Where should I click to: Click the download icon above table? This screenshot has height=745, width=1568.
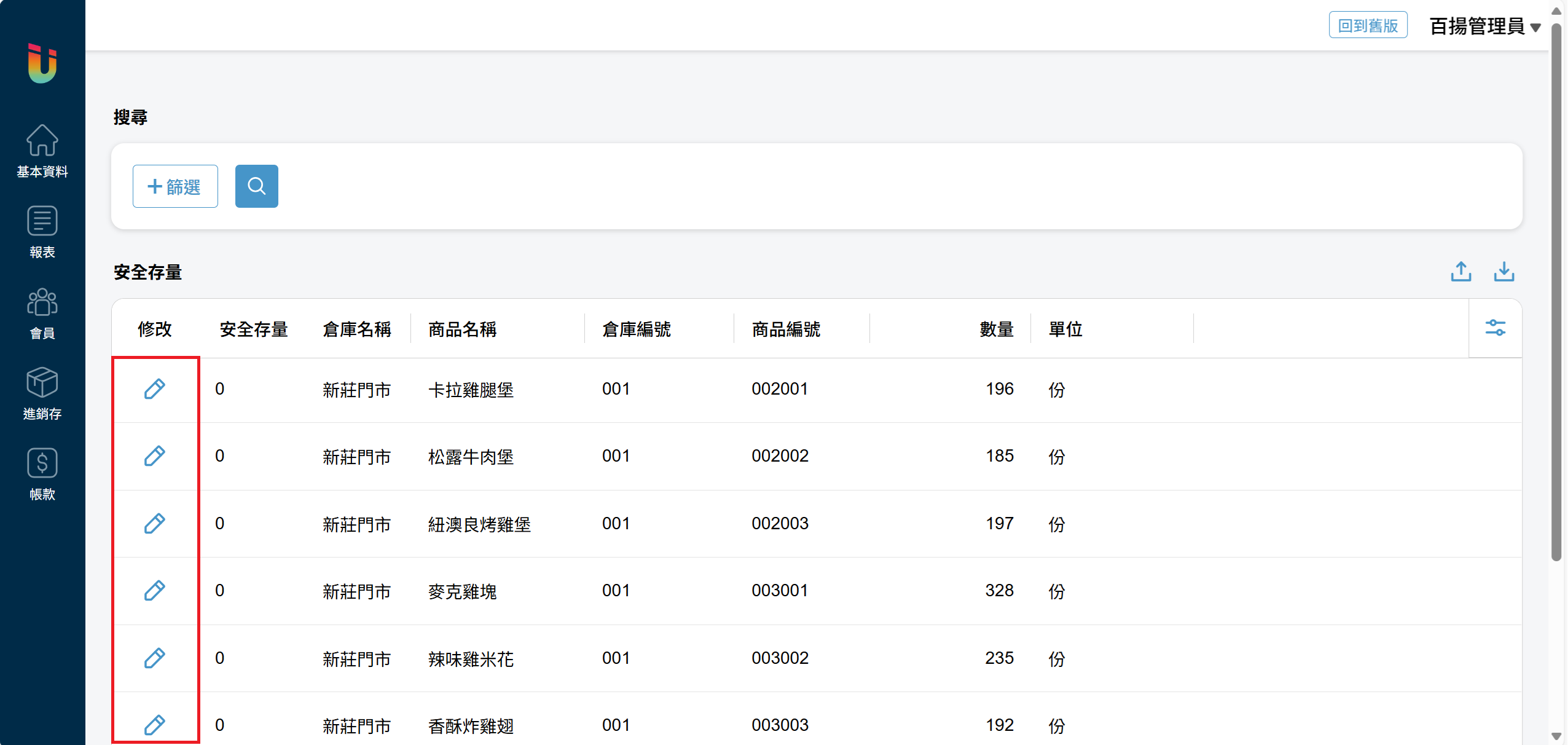pos(1503,271)
